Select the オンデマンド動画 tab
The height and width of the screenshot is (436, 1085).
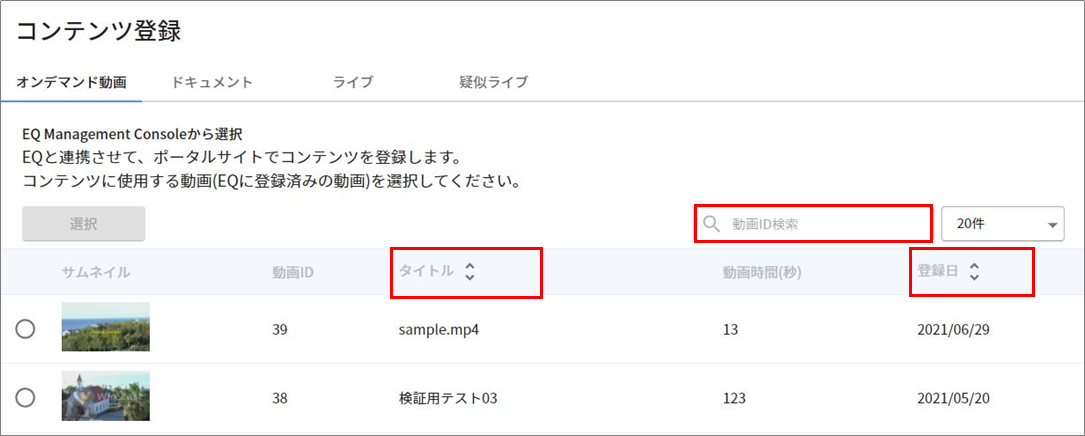pos(71,82)
